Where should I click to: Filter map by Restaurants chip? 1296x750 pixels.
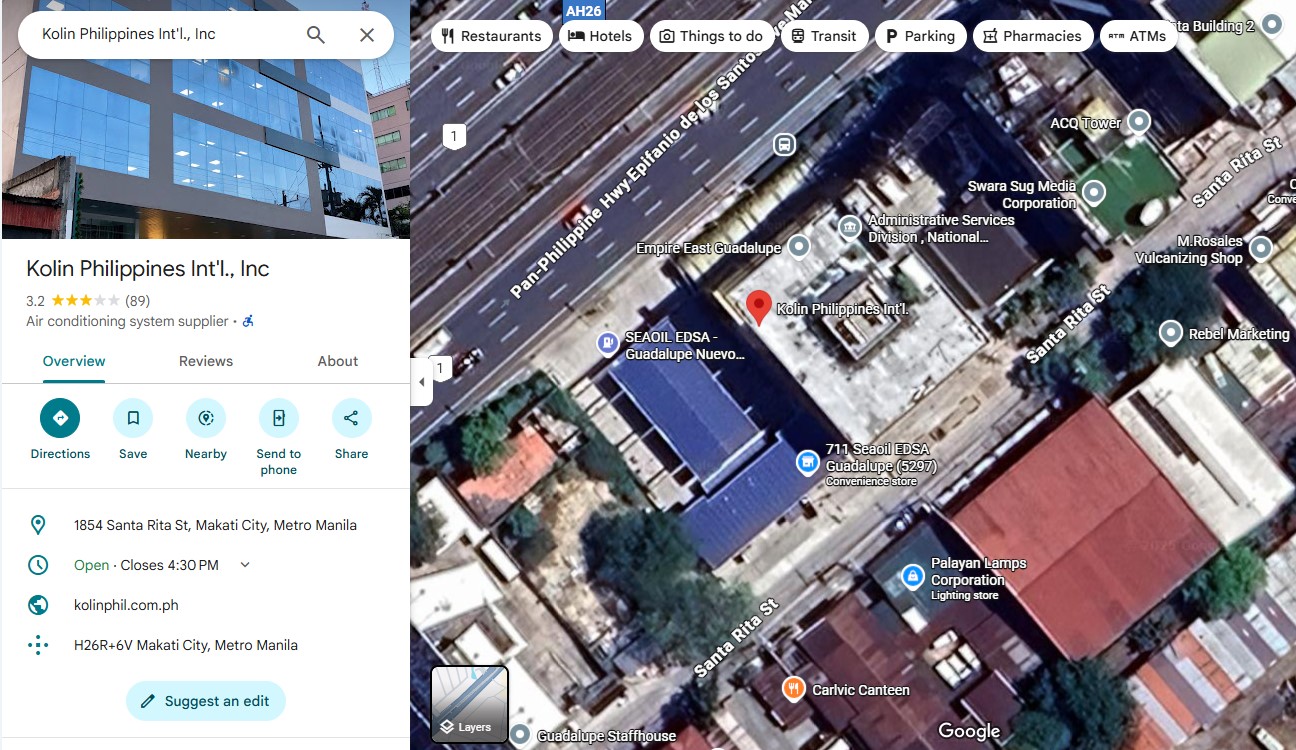(x=489, y=36)
